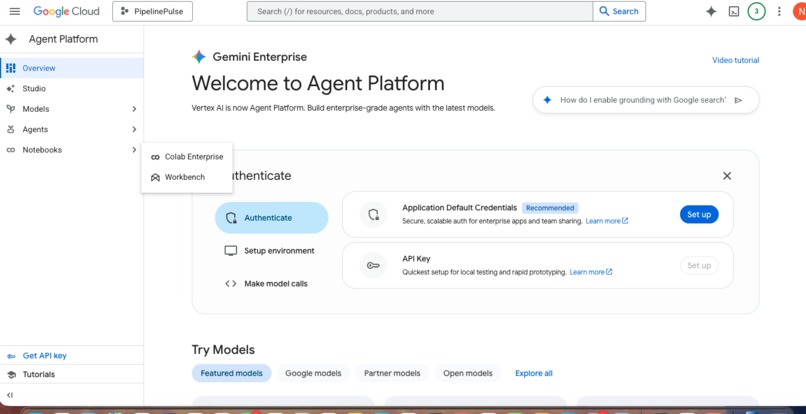The height and width of the screenshot is (414, 806).
Task: Click the Agent Platform sparkle icon in sidebar
Action: tap(11, 39)
